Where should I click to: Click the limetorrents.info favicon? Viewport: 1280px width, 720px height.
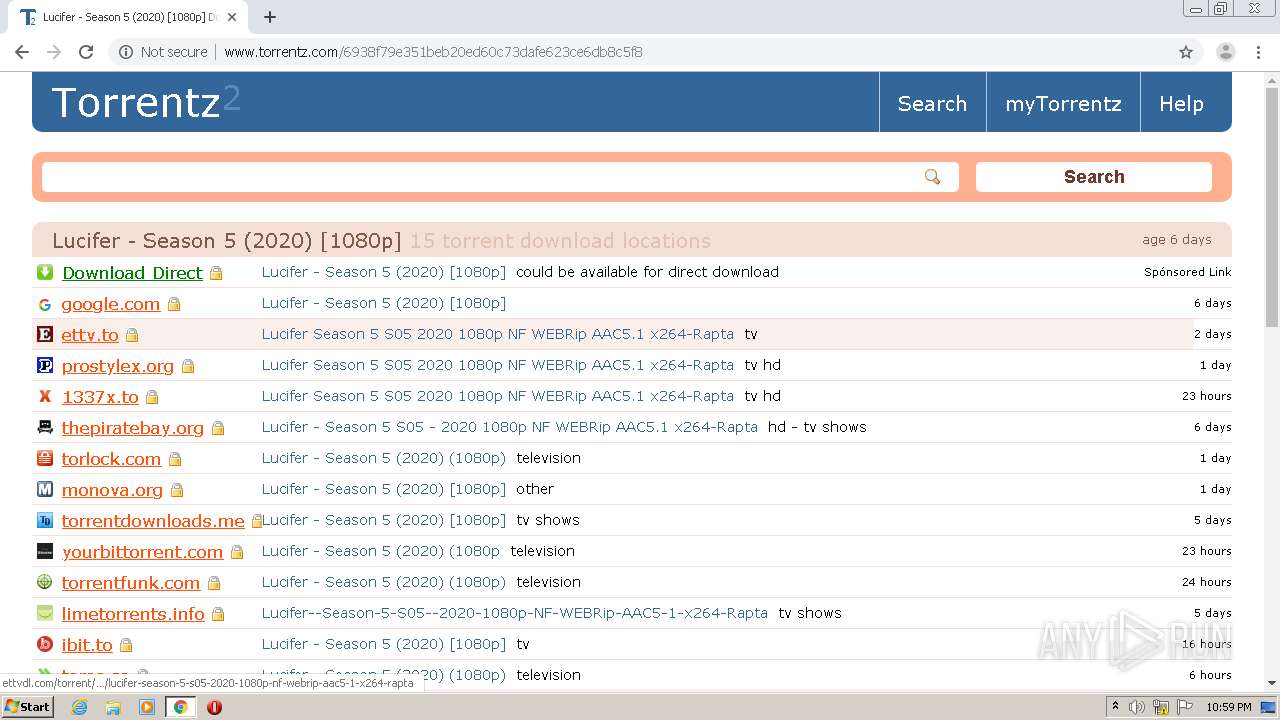click(x=45, y=614)
